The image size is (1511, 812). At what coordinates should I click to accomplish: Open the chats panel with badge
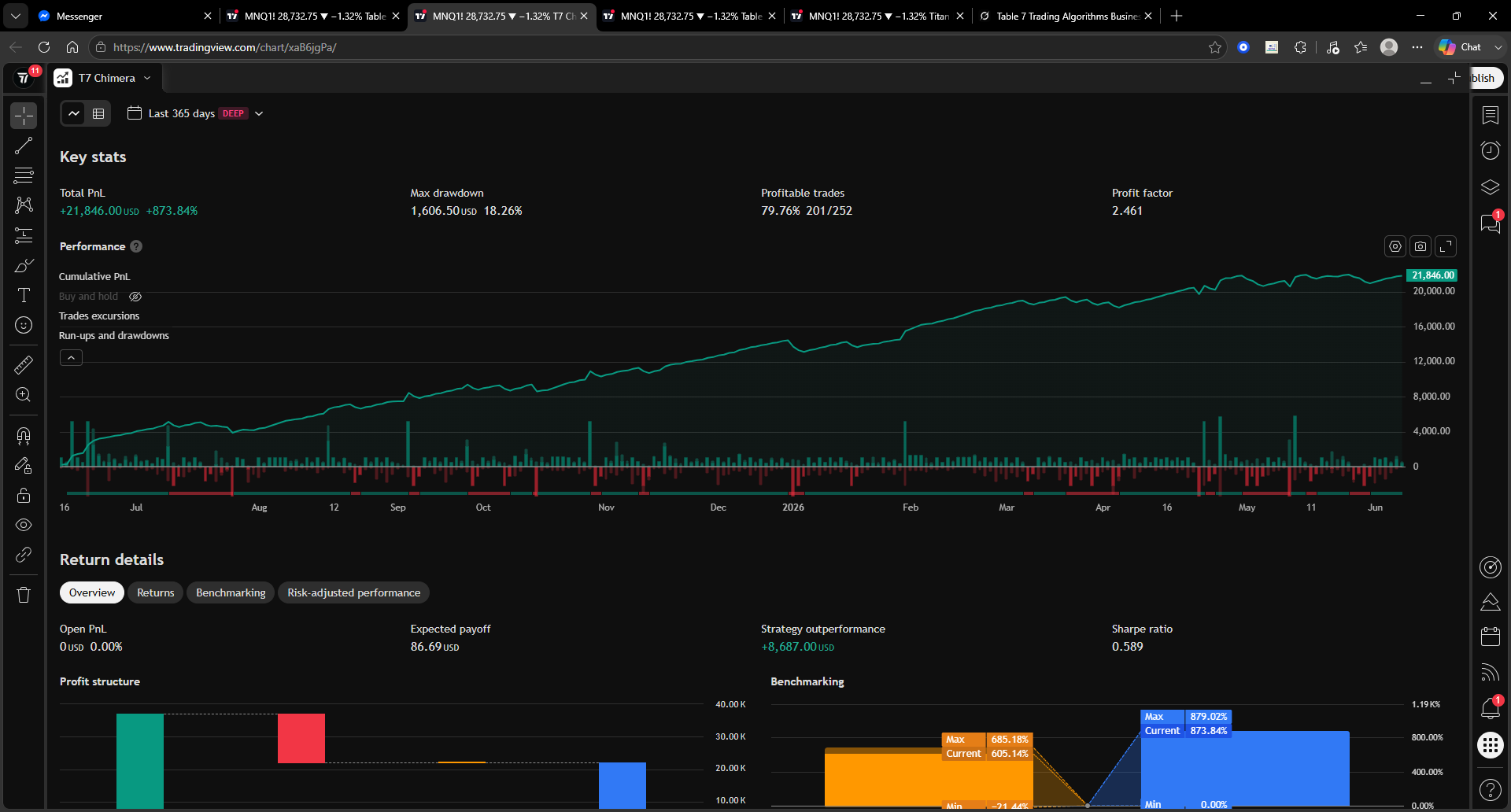1491,223
